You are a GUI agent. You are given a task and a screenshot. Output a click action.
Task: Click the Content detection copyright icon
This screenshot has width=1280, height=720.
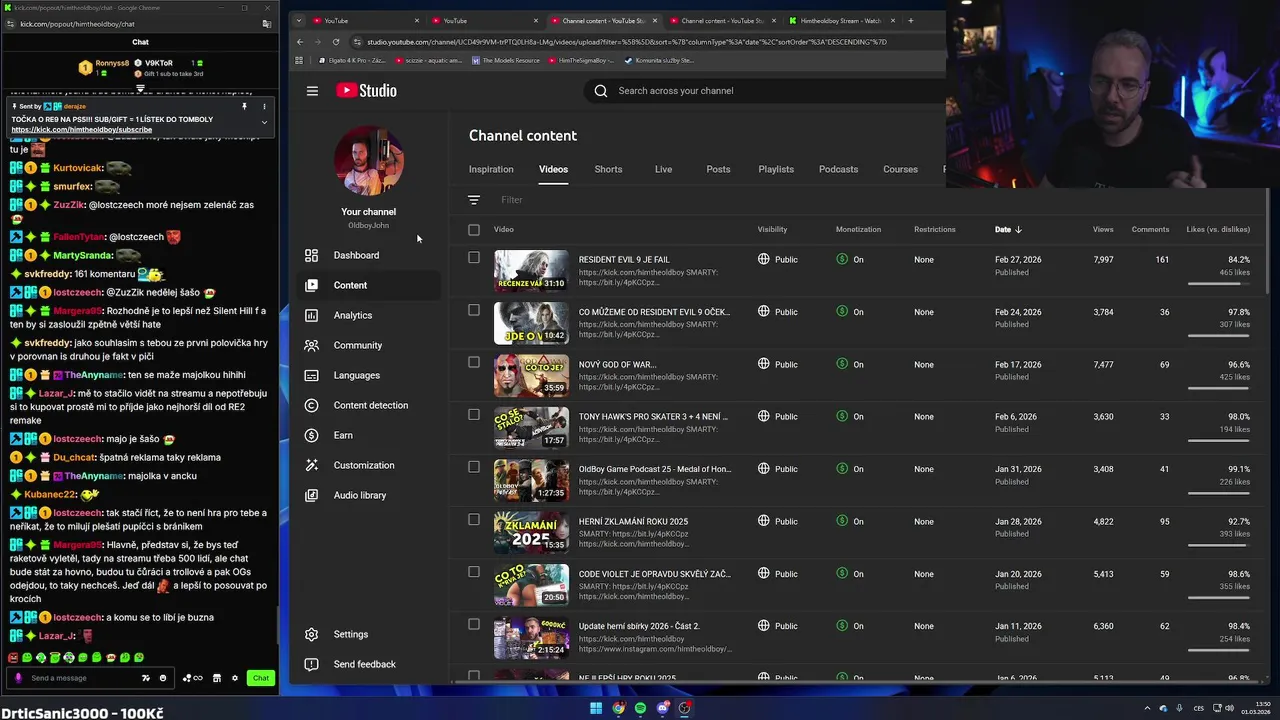coord(311,405)
